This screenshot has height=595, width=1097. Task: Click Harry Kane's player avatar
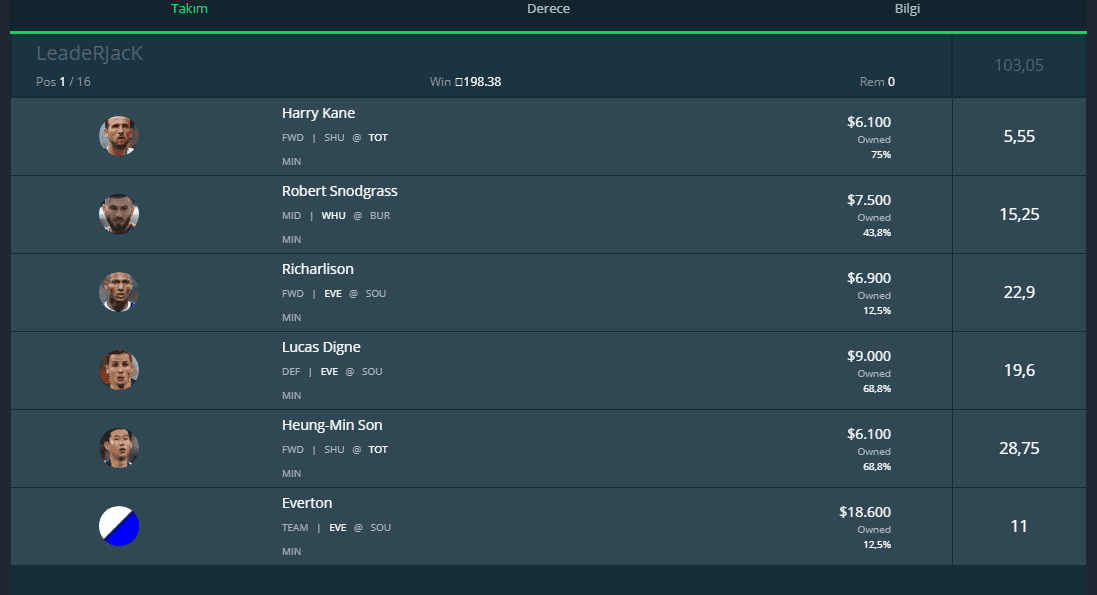(119, 136)
